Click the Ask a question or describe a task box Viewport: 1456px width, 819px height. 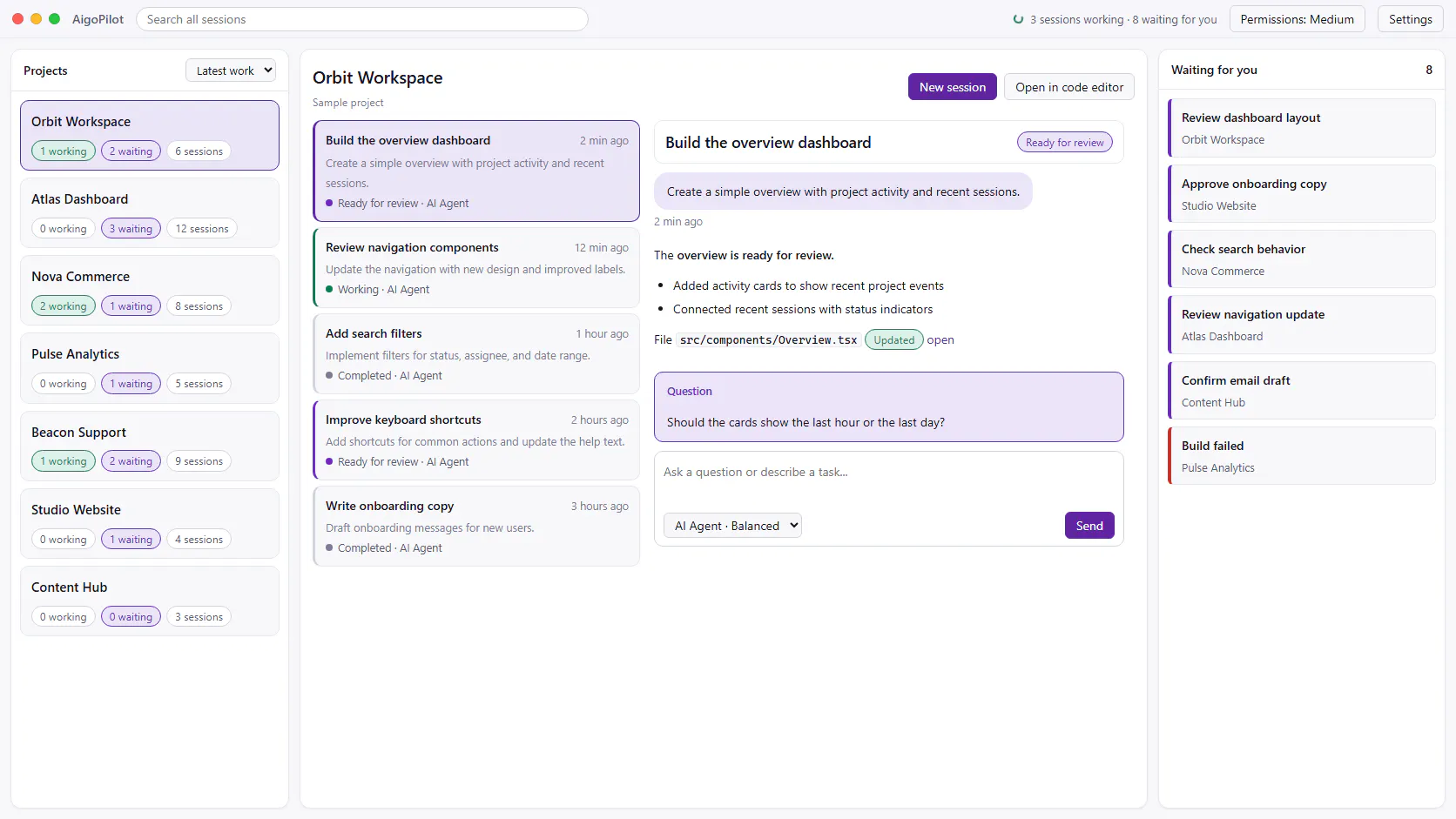[x=888, y=480]
